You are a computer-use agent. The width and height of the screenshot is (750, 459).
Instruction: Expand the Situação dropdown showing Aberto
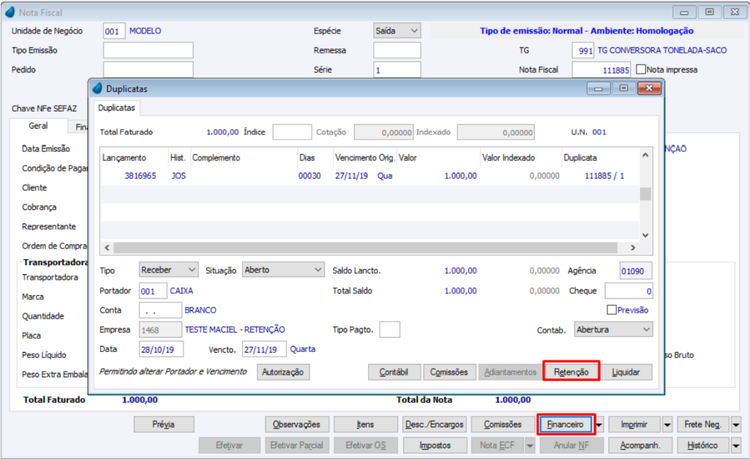coord(283,270)
